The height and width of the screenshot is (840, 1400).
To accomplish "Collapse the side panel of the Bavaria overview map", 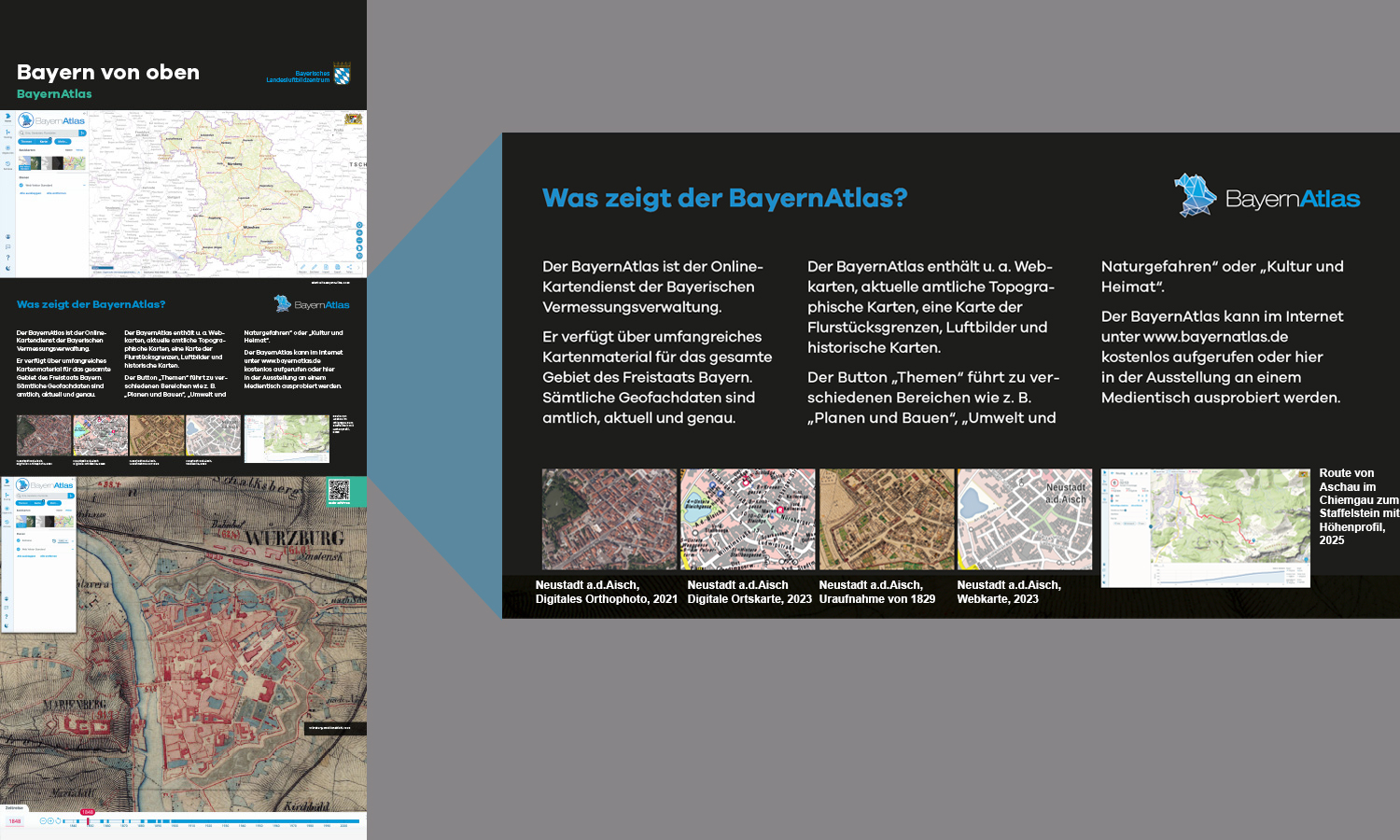I will [x=85, y=114].
